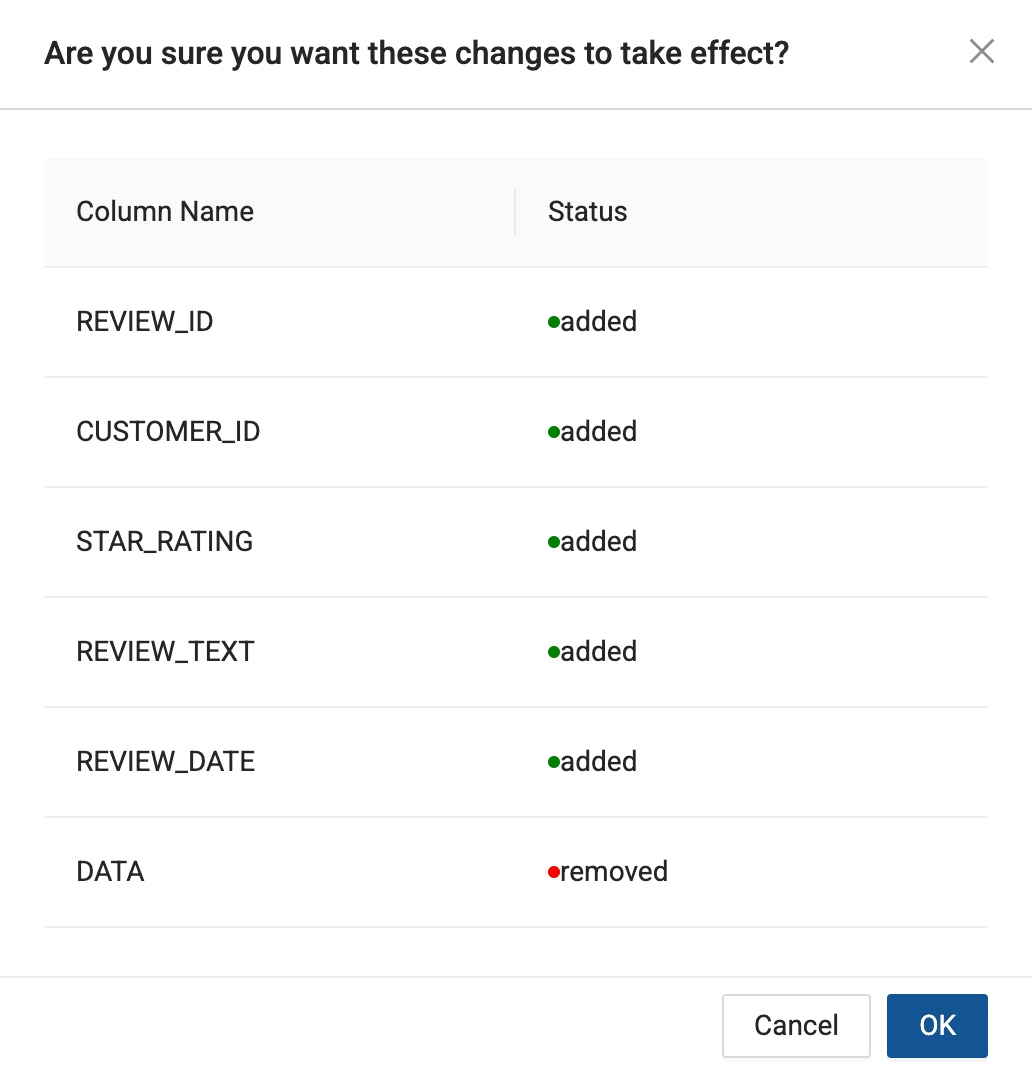Select the REVIEW_ID column row
The image size is (1032, 1068).
point(516,321)
